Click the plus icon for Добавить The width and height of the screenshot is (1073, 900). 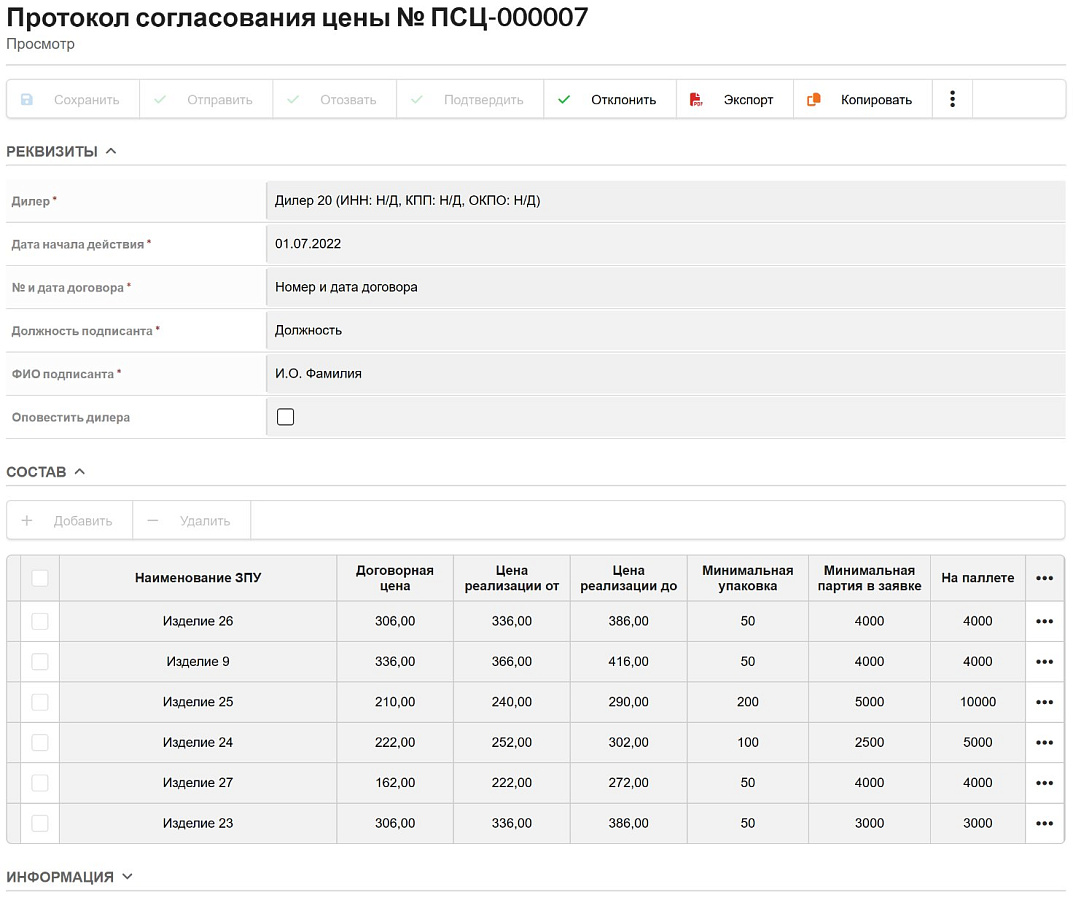27,521
